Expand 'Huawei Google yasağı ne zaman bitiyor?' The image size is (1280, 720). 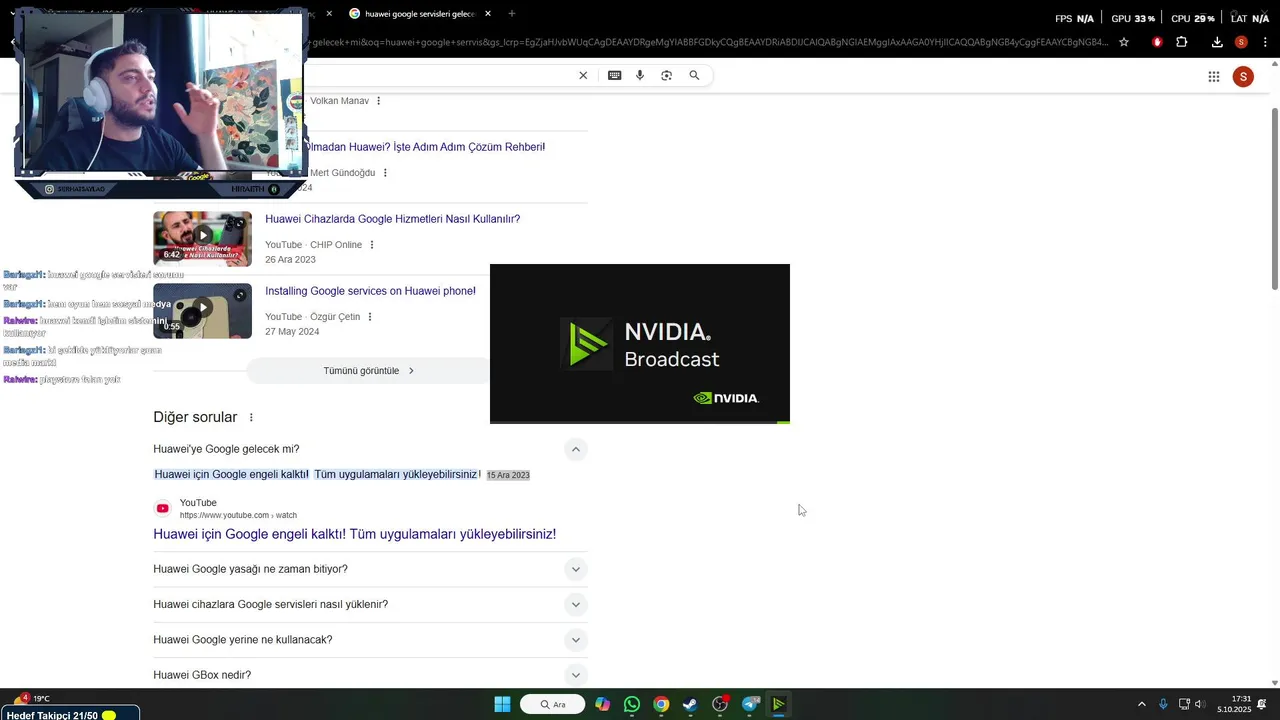(x=575, y=570)
